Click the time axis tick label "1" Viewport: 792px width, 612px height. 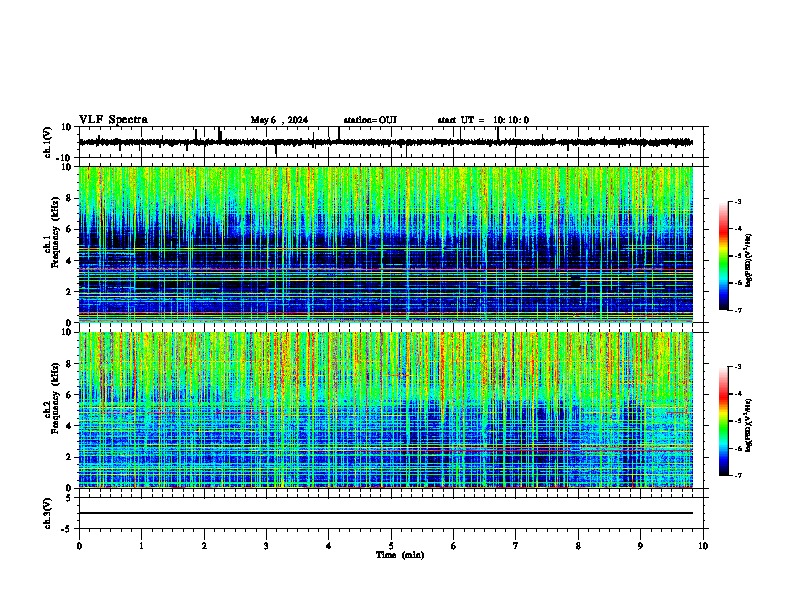[x=141, y=546]
